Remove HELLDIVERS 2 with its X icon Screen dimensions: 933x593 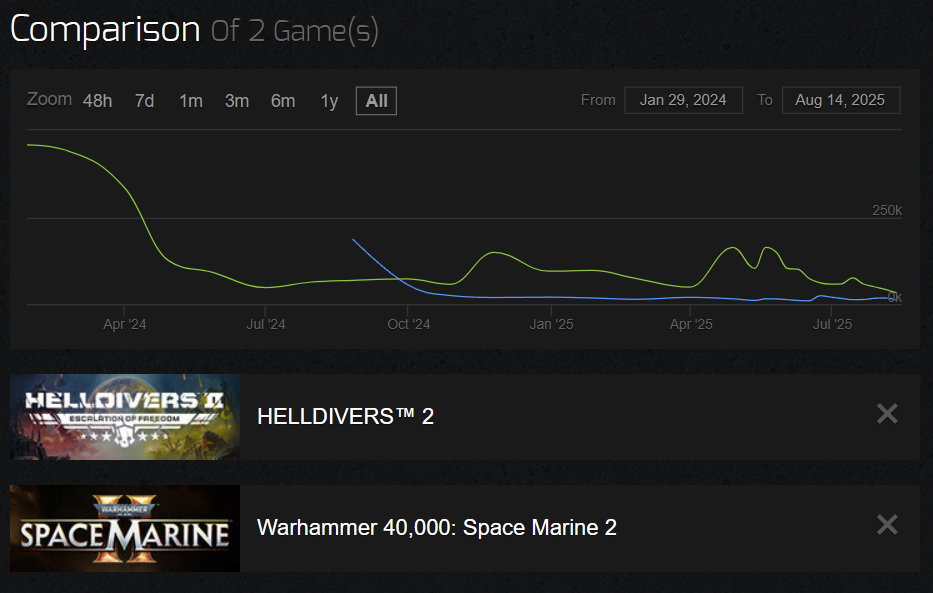[x=887, y=413]
